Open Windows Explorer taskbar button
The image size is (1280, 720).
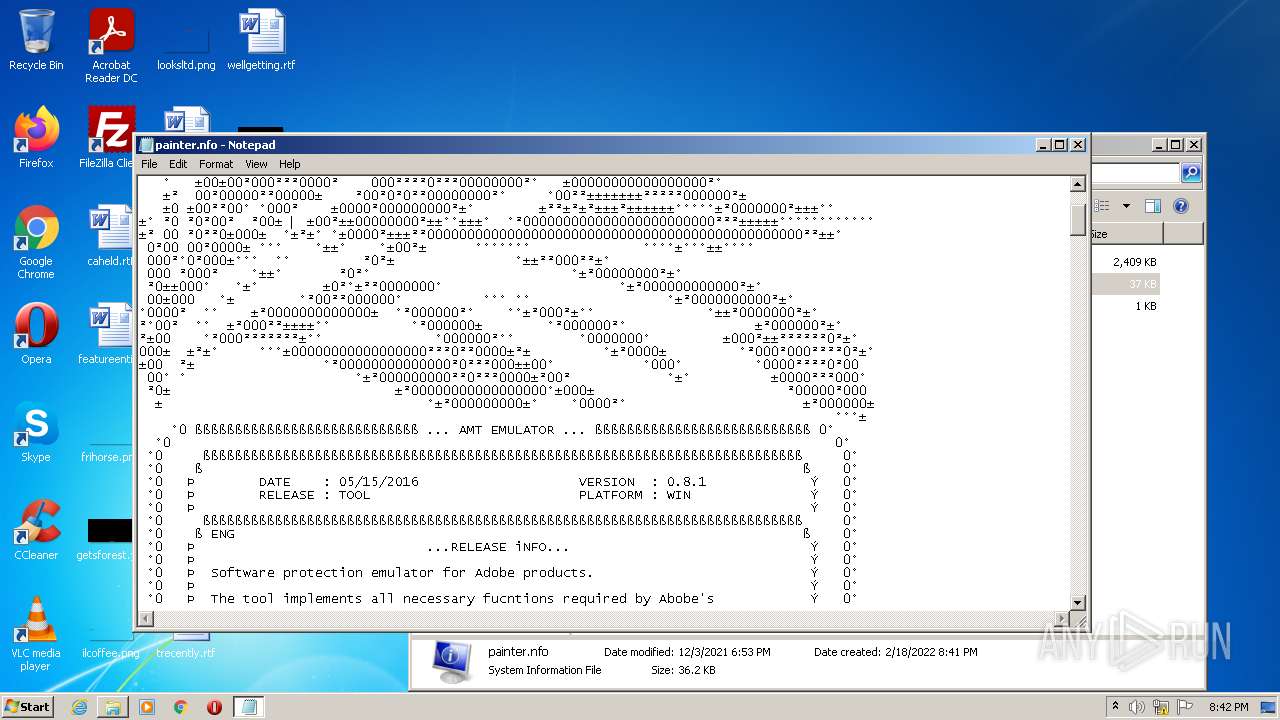(112, 707)
